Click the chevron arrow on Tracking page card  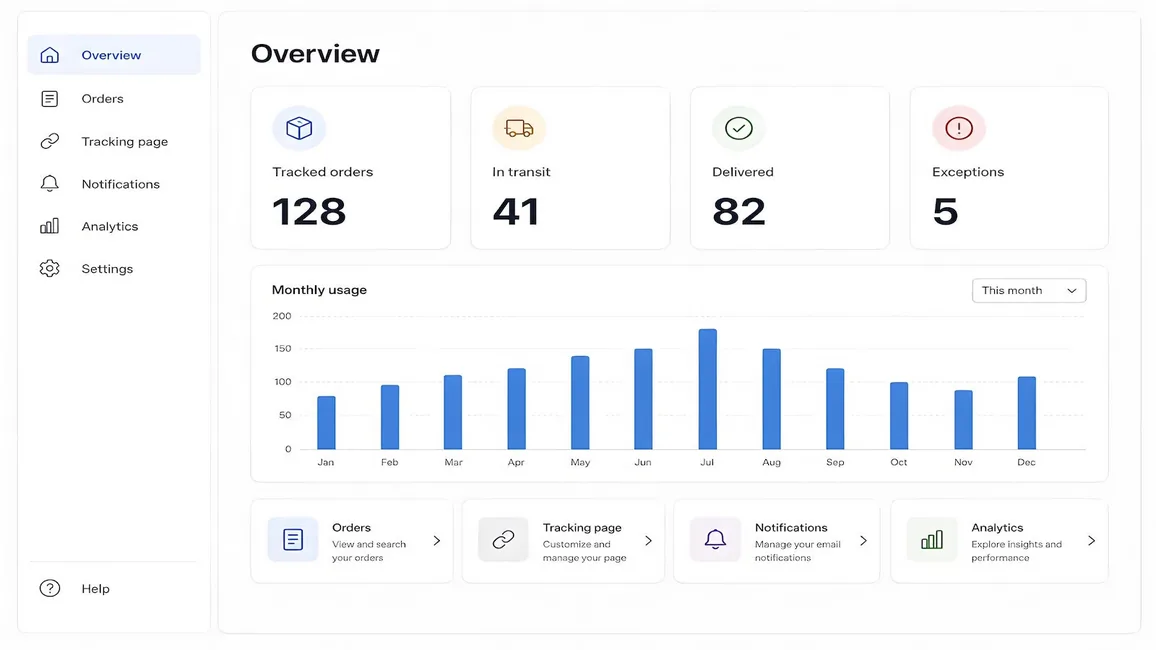tap(649, 541)
